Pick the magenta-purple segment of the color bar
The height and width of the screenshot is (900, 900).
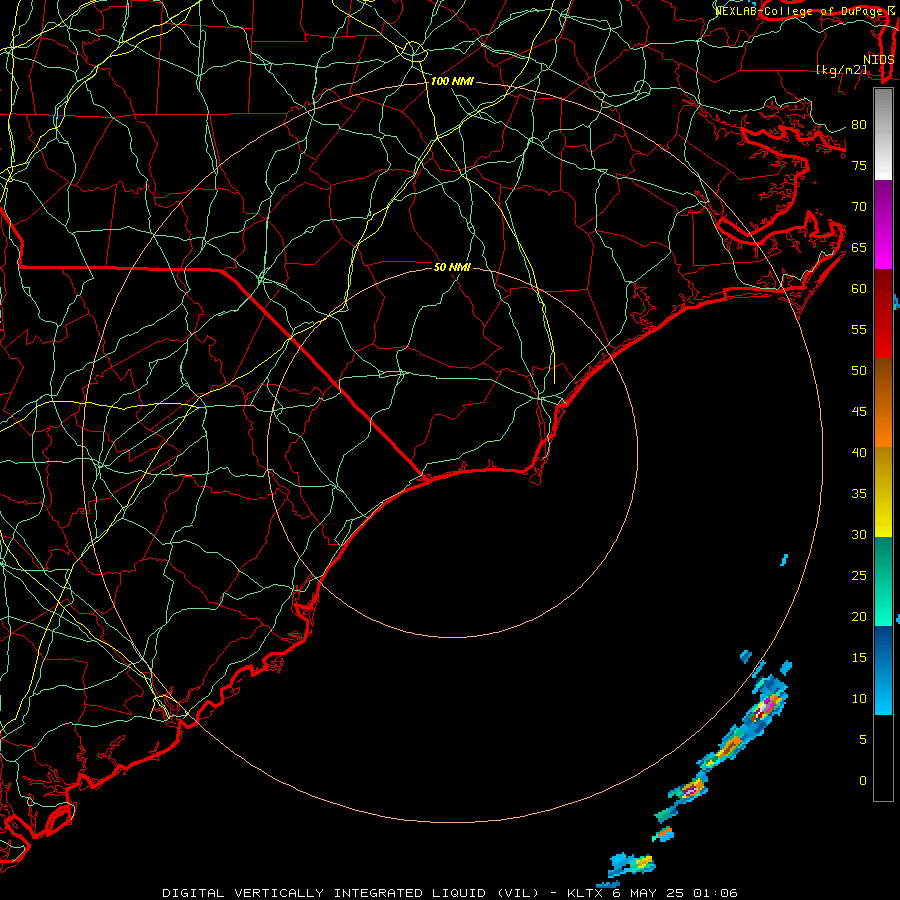point(883,224)
